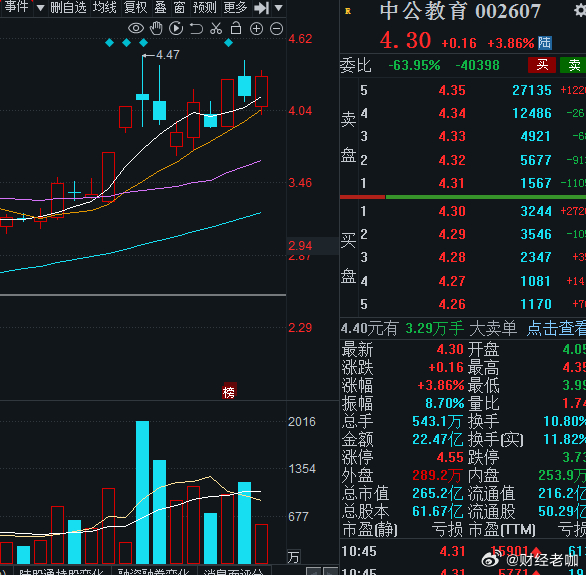Click the 总手 value 543.1万
The width and height of the screenshot is (586, 575).
coord(437,421)
